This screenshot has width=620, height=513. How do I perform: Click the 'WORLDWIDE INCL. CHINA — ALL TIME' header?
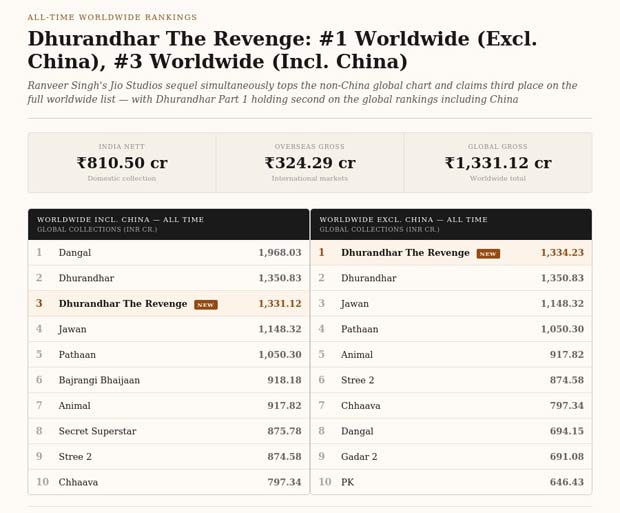121,220
